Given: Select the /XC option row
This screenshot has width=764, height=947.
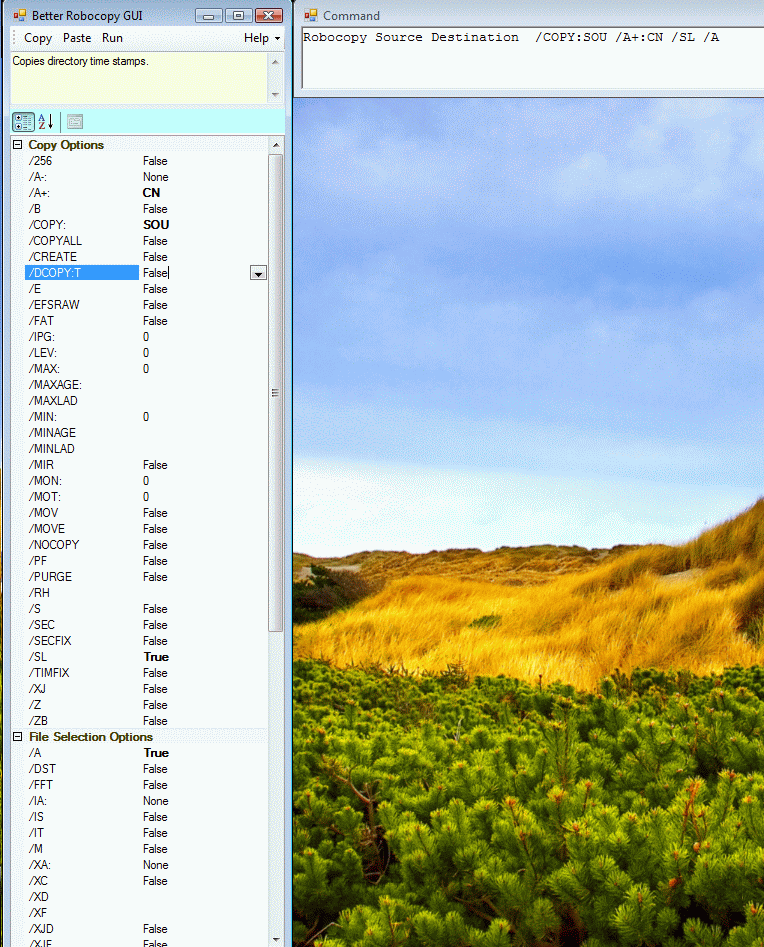Looking at the screenshot, I should coord(147,881).
